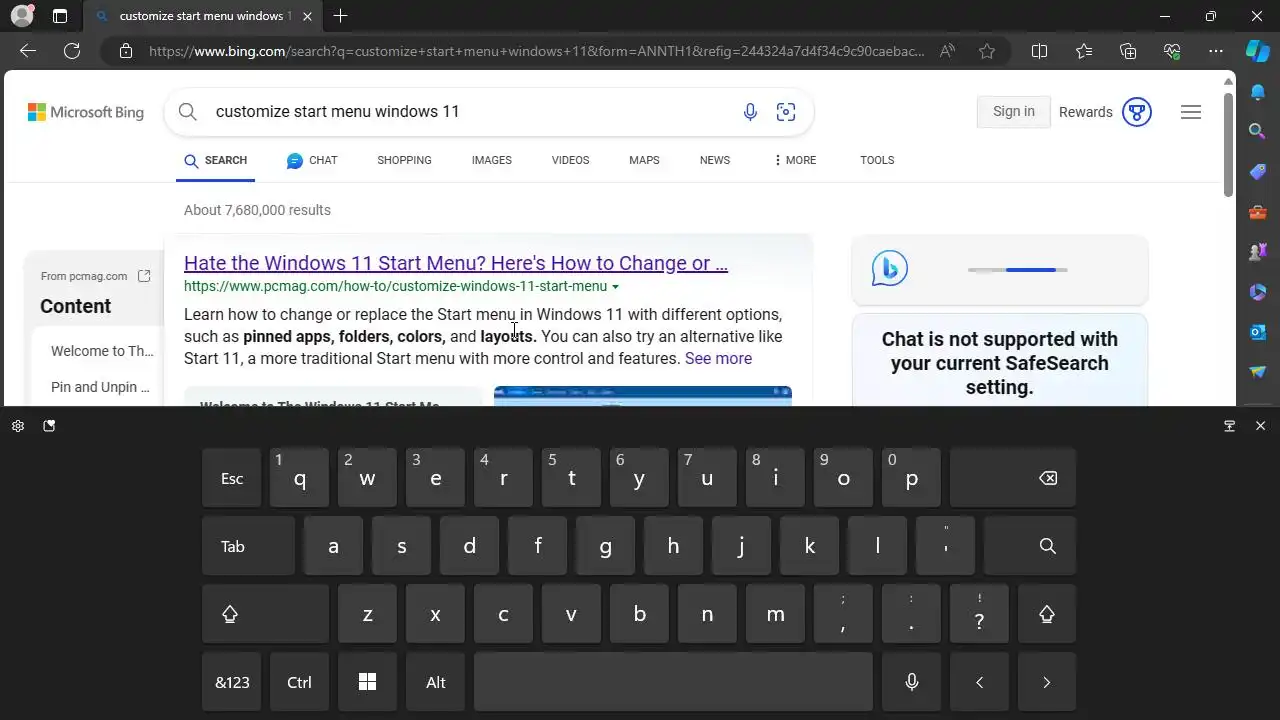
Task: Open keyboard clipboard and emoji panel
Action: (x=49, y=426)
